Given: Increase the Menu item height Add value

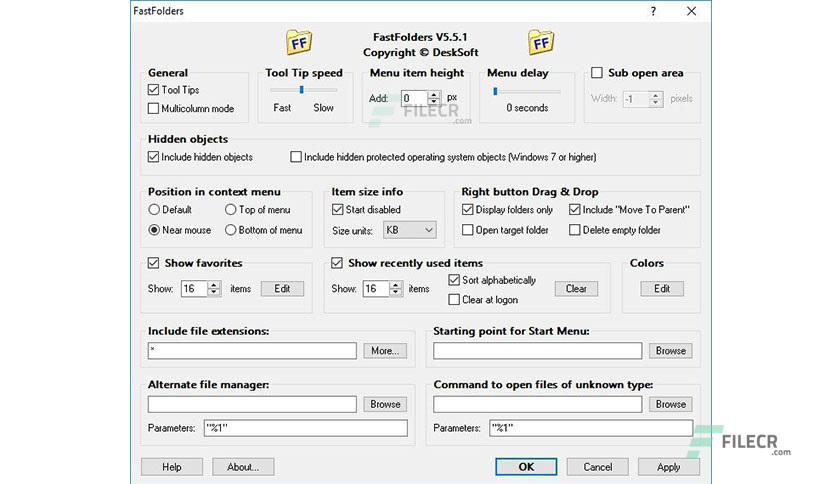Looking at the screenshot, I should coord(433,95).
